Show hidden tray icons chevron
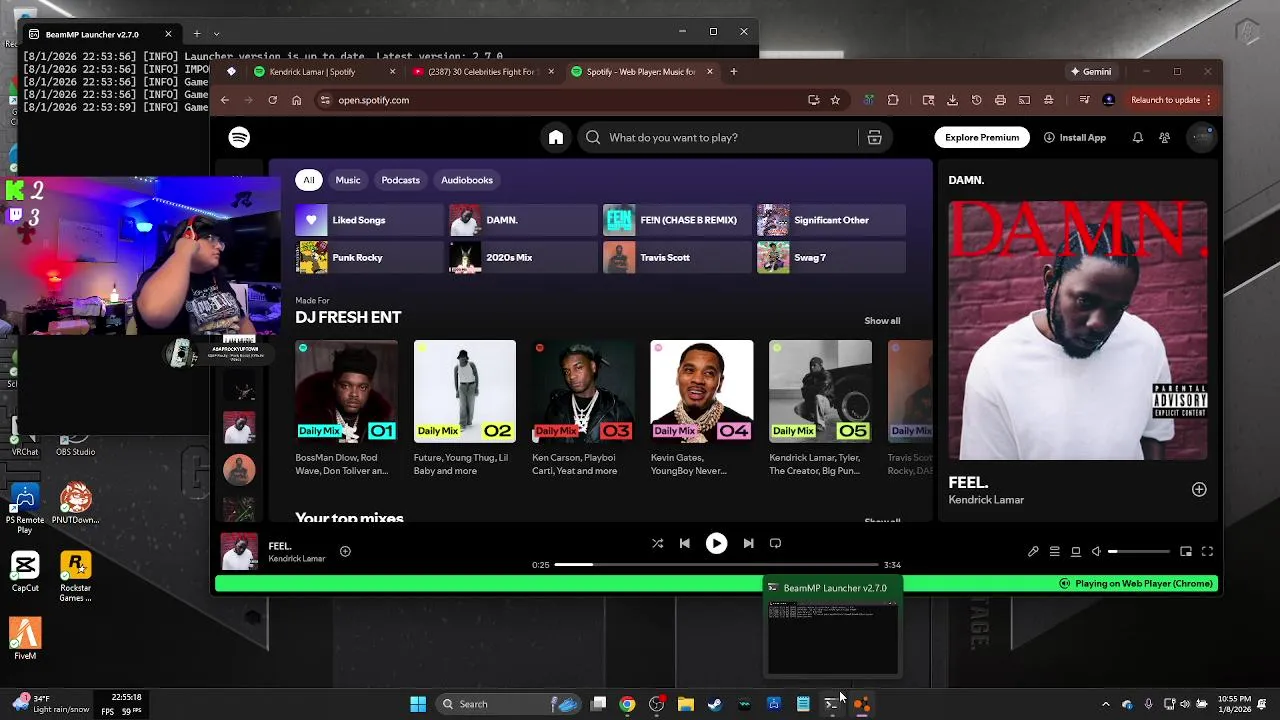 (x=1105, y=704)
